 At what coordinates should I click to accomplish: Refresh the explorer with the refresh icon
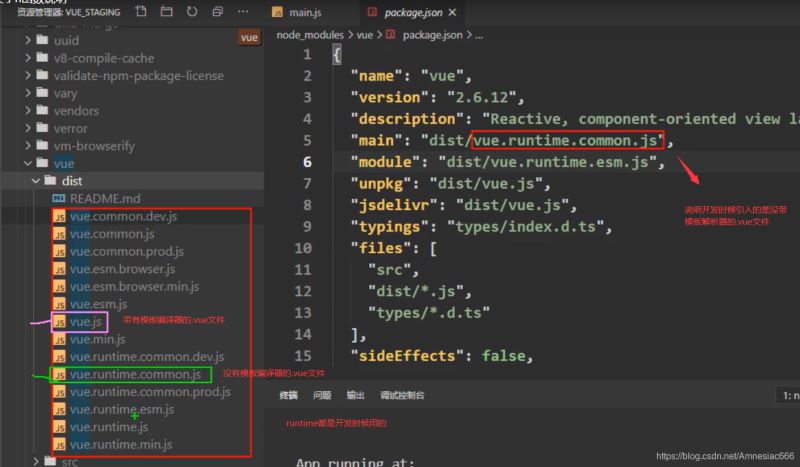coord(192,12)
